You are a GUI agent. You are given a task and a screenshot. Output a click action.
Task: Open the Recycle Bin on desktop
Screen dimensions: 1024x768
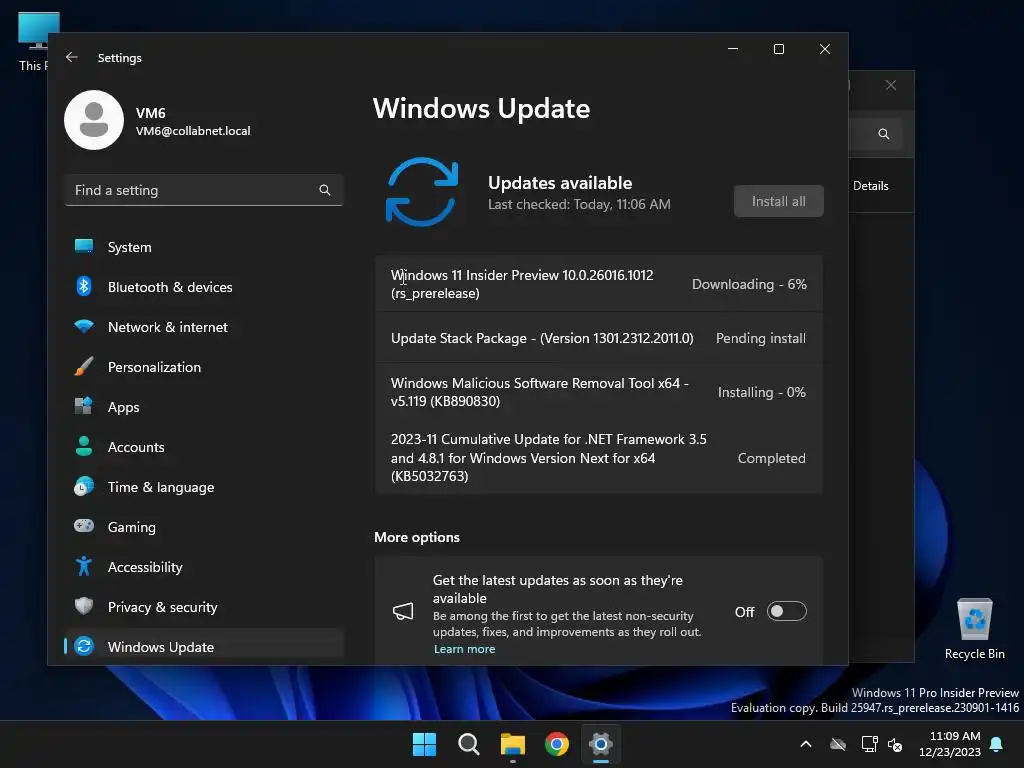tap(974, 628)
